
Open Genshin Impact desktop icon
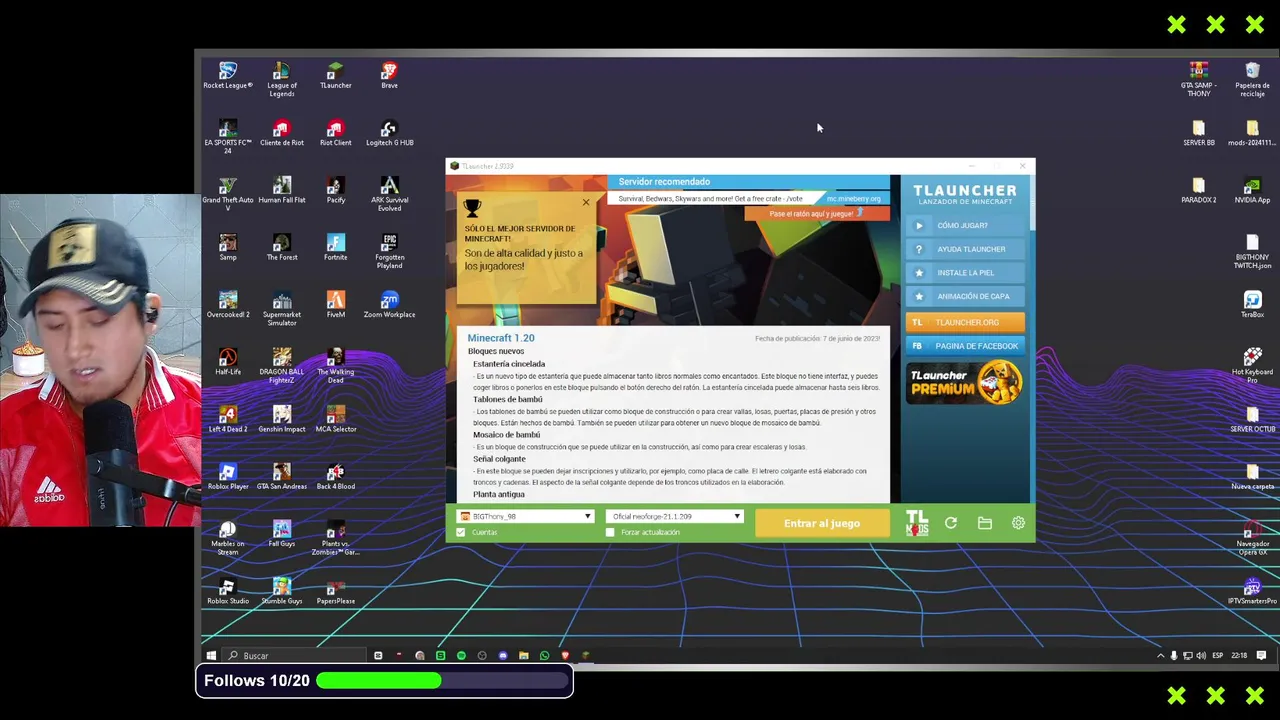click(x=282, y=418)
